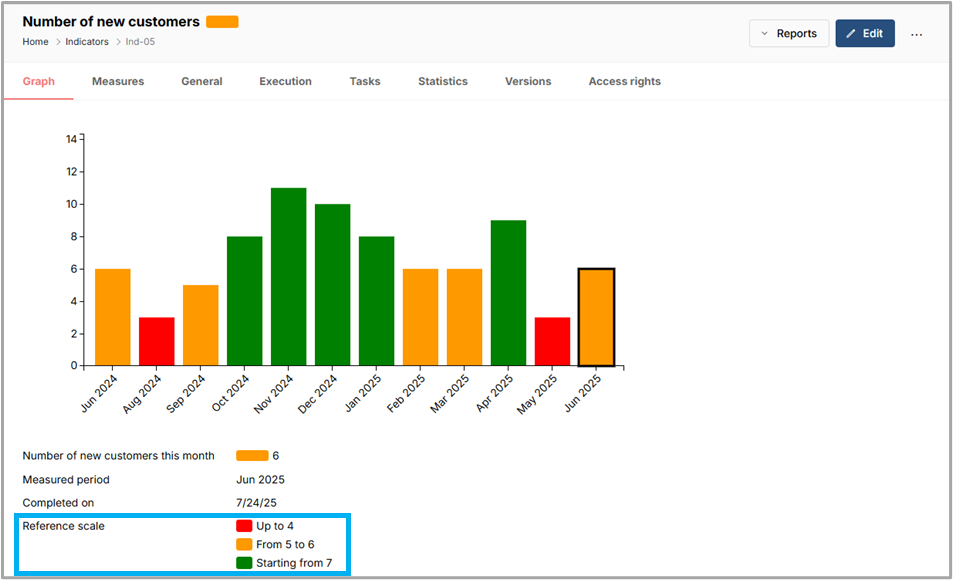The image size is (953, 580).
Task: Switch to Access rights tab
Action: [624, 82]
